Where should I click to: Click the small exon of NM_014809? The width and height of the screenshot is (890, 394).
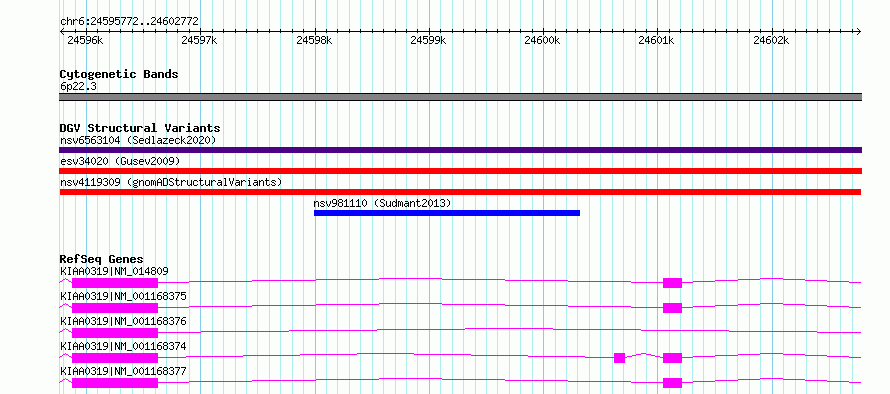(x=673, y=283)
